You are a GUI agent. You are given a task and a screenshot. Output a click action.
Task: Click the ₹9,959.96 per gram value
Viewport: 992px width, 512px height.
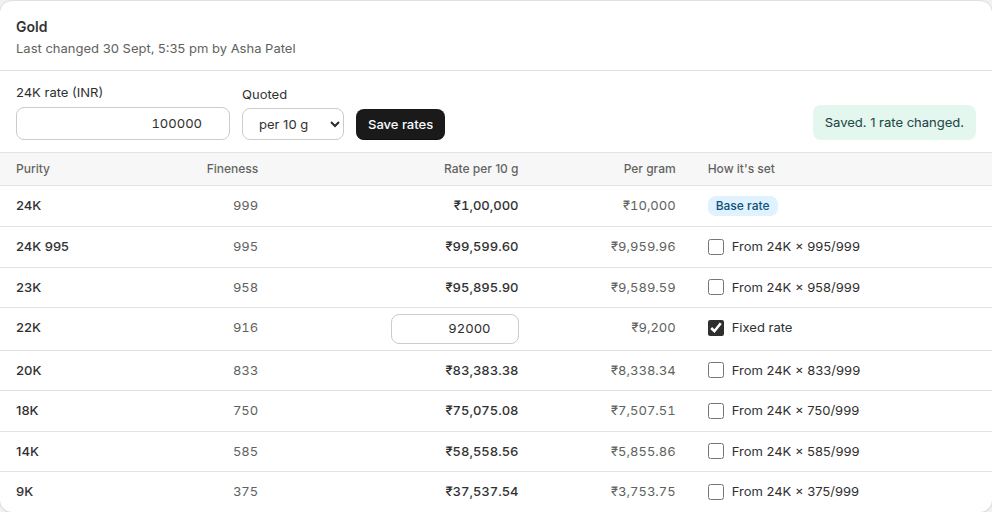coord(643,247)
